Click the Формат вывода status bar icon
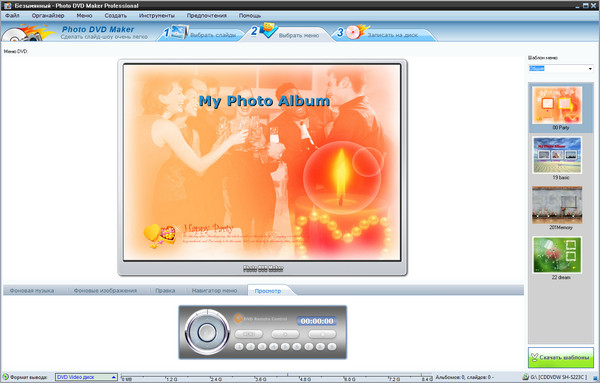 5,377
